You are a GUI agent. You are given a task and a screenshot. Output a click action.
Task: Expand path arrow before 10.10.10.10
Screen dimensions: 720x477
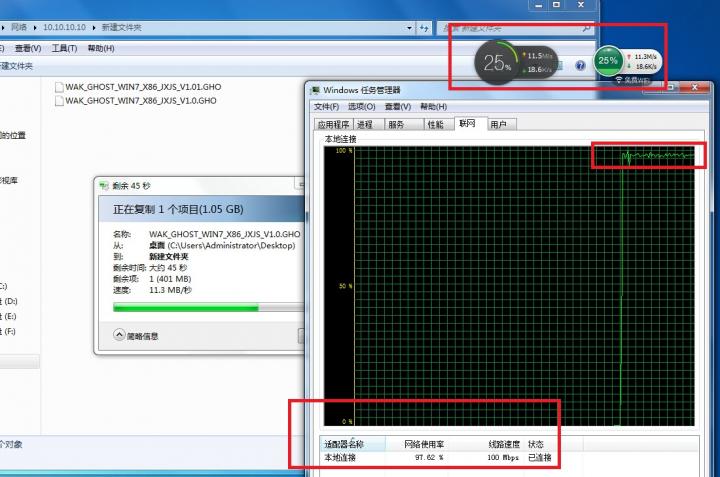[x=35, y=28]
